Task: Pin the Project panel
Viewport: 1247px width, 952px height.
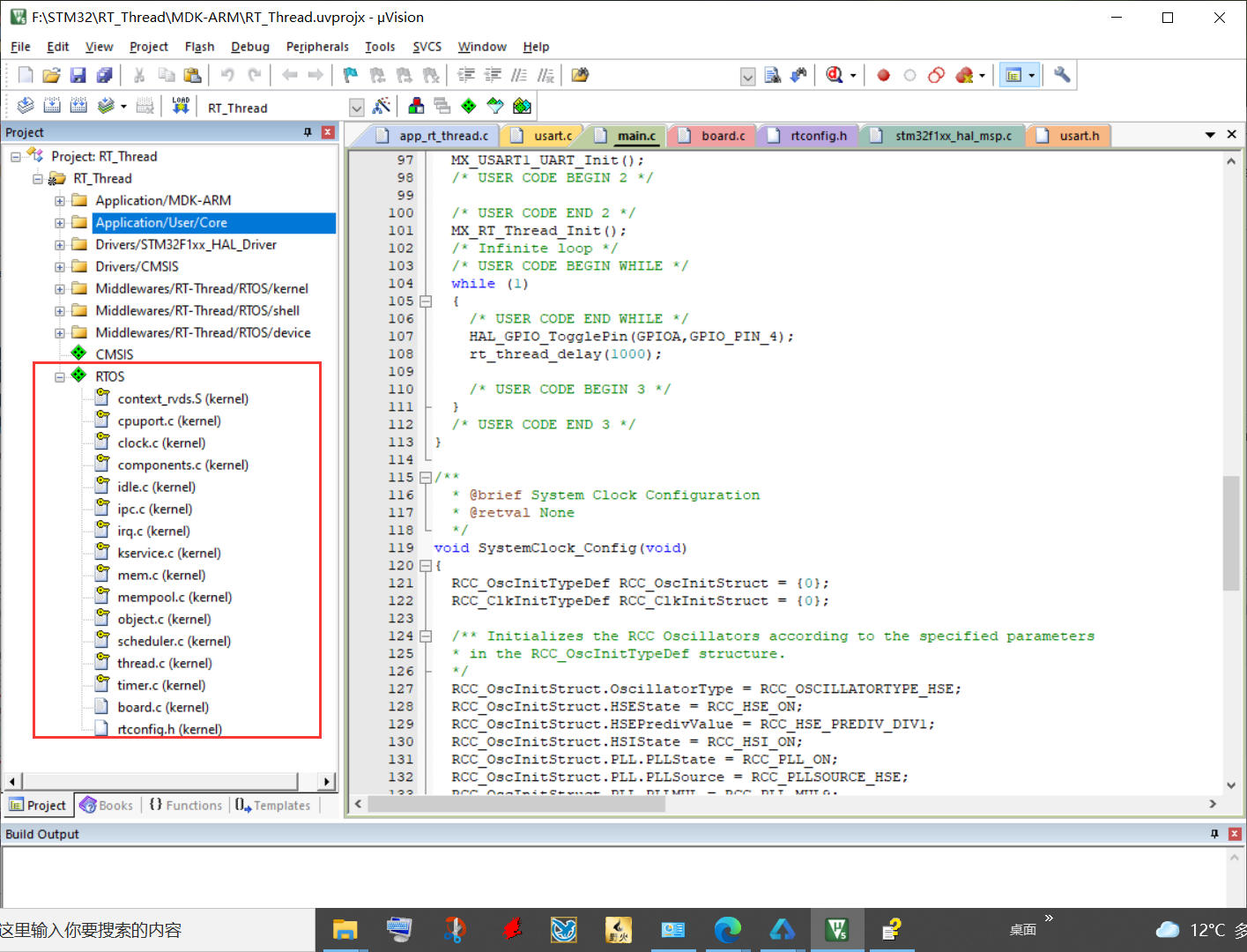Action: [x=308, y=132]
